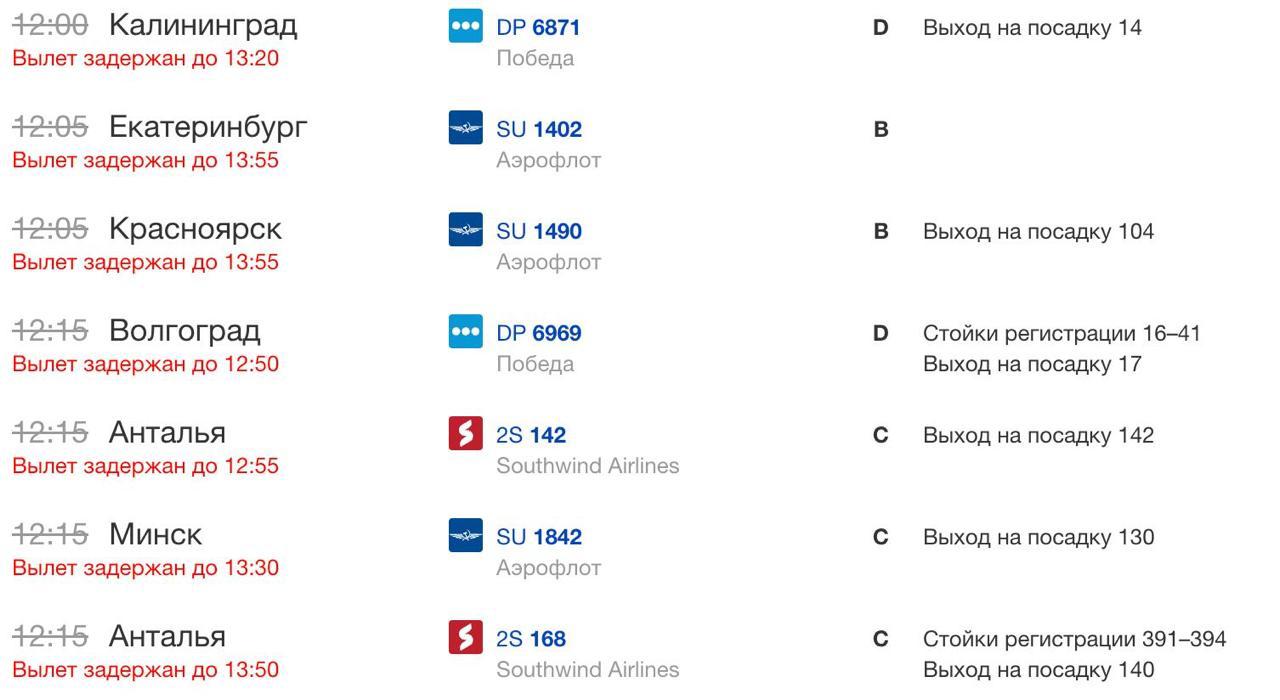The height and width of the screenshot is (700, 1280).
Task: Select the Екатеринбург destination row
Action: (640, 142)
